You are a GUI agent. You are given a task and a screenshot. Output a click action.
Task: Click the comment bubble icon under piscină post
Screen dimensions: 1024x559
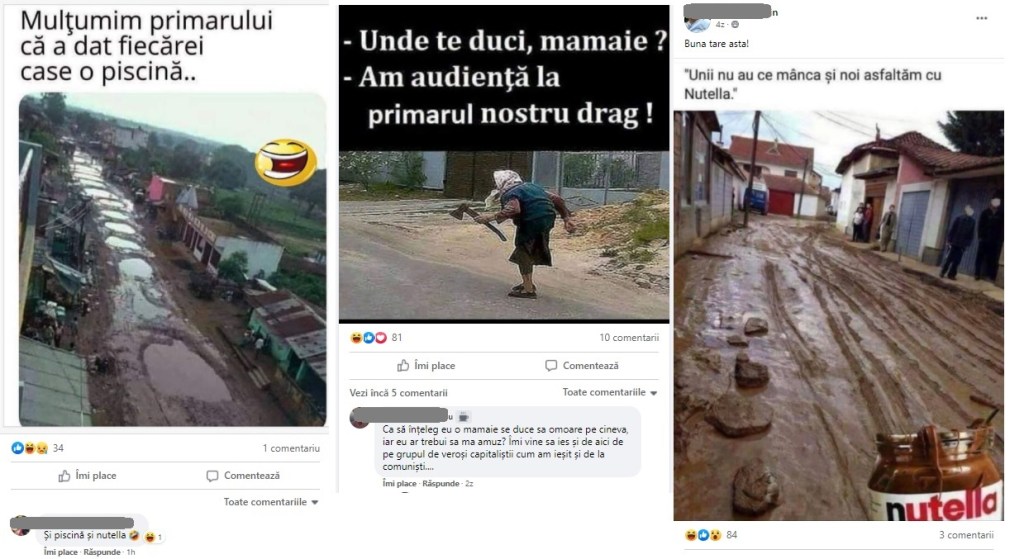point(212,476)
